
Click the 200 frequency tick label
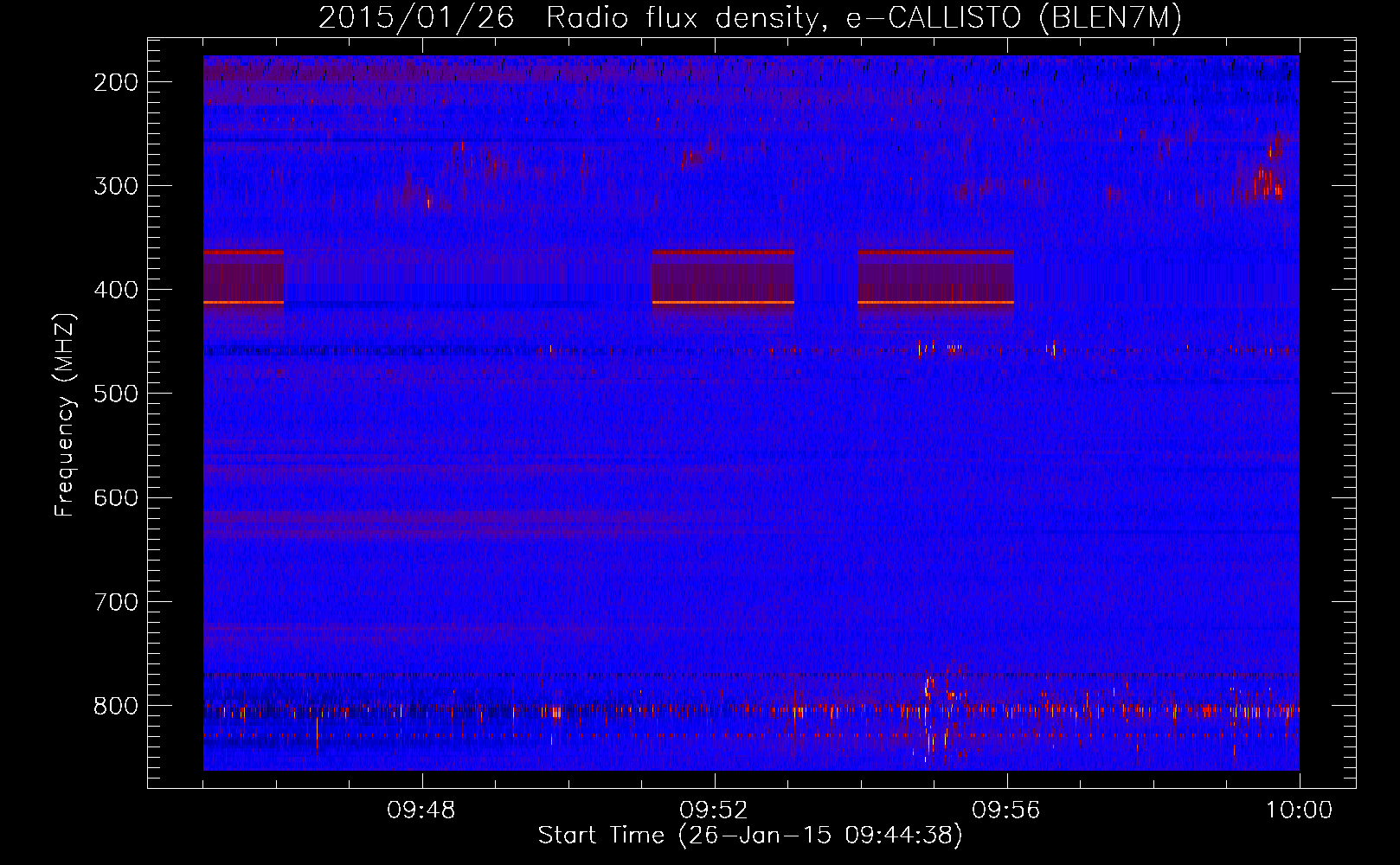pos(116,82)
